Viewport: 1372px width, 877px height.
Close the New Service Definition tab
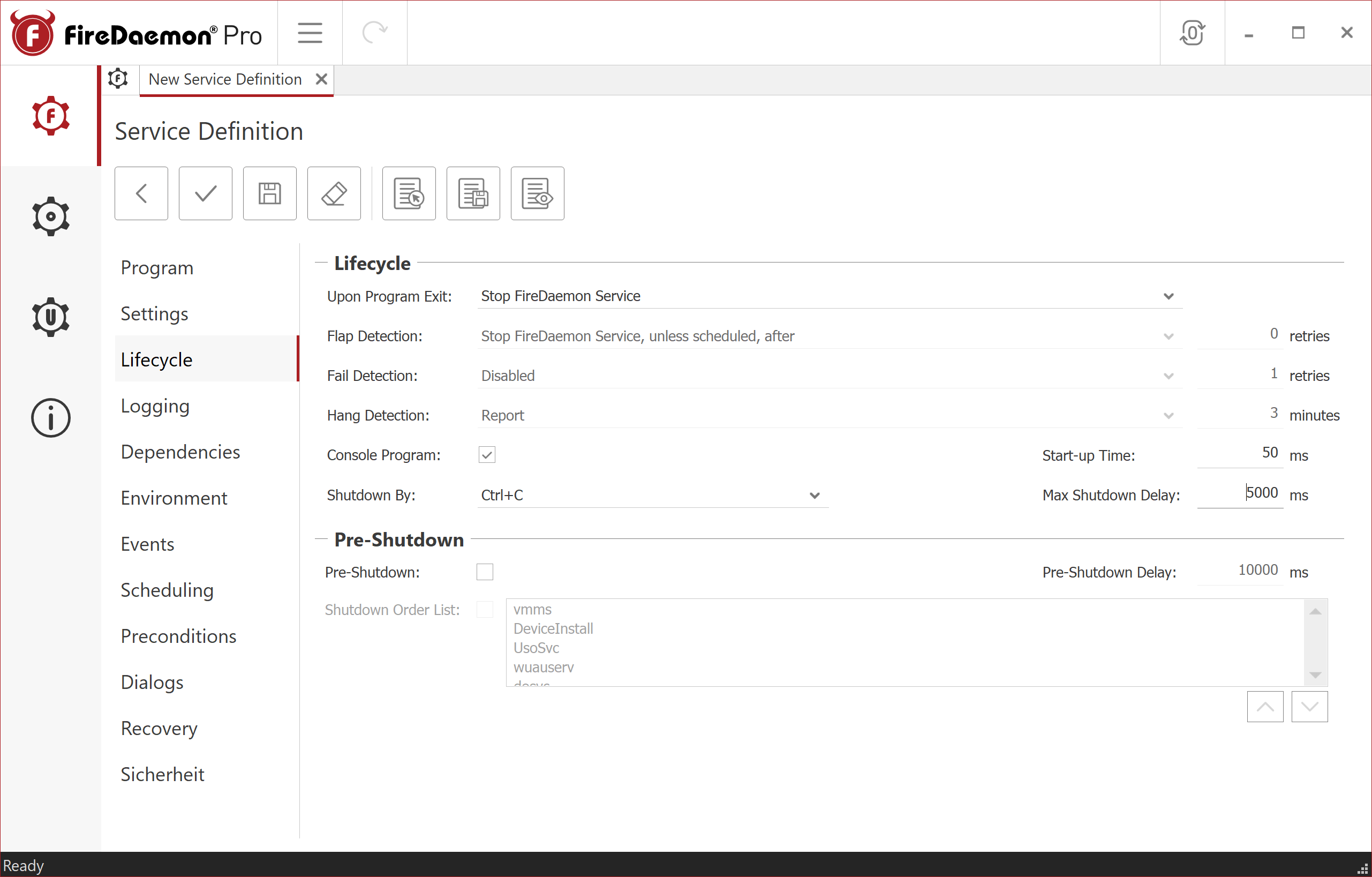click(321, 79)
